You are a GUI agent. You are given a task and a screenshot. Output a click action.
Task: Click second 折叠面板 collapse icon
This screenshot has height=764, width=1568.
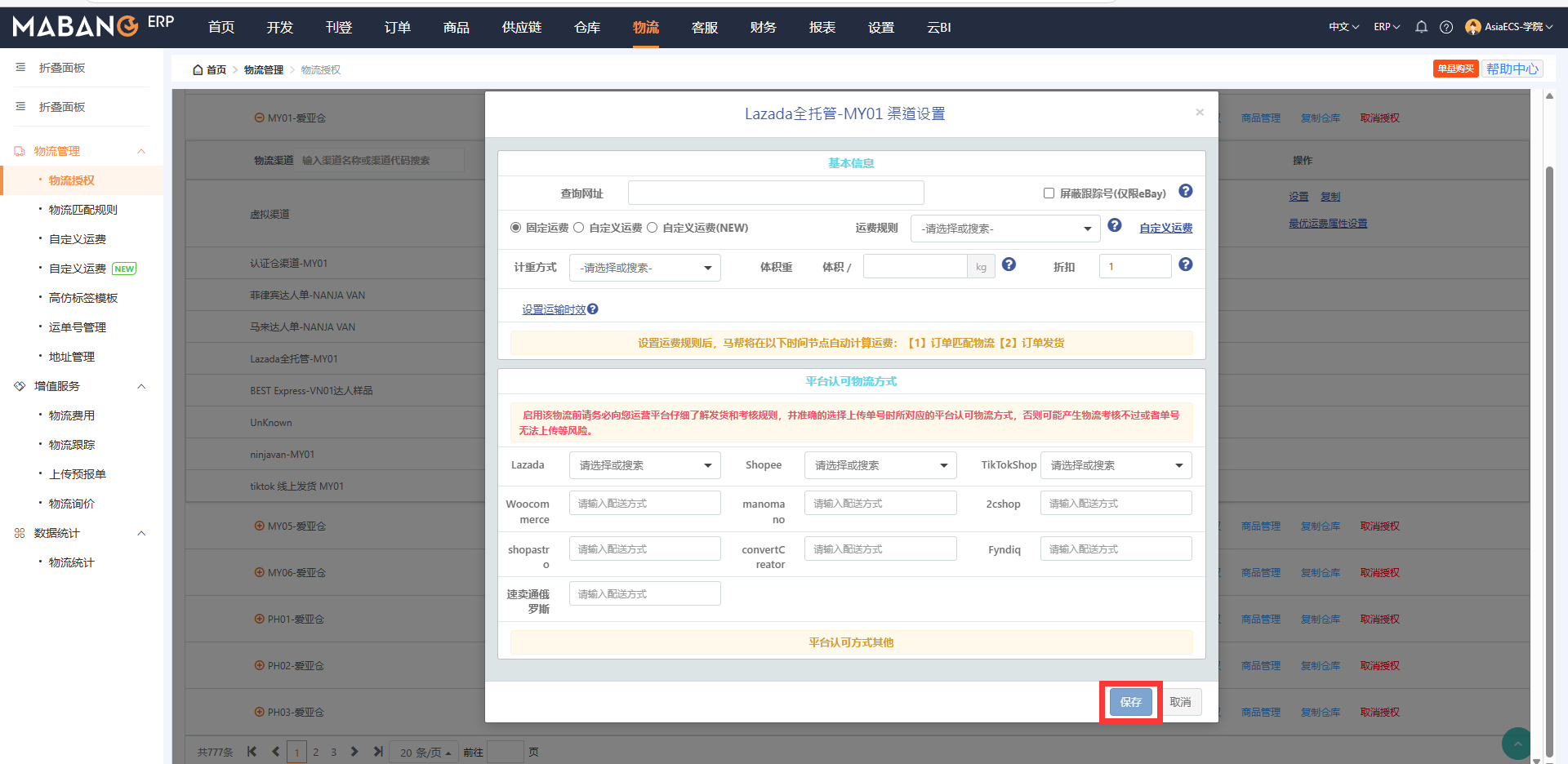click(x=20, y=107)
